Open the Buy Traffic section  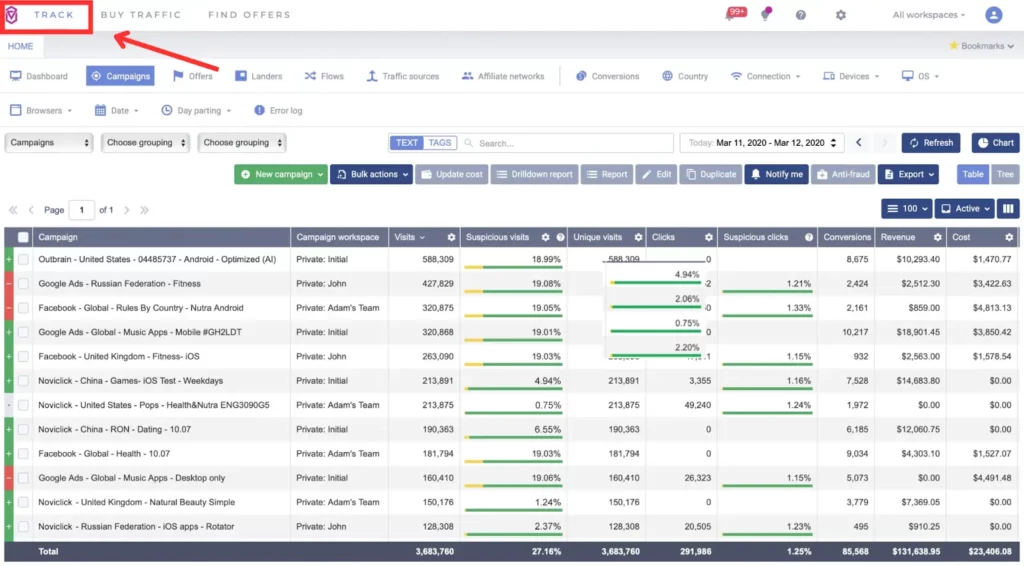(x=141, y=14)
